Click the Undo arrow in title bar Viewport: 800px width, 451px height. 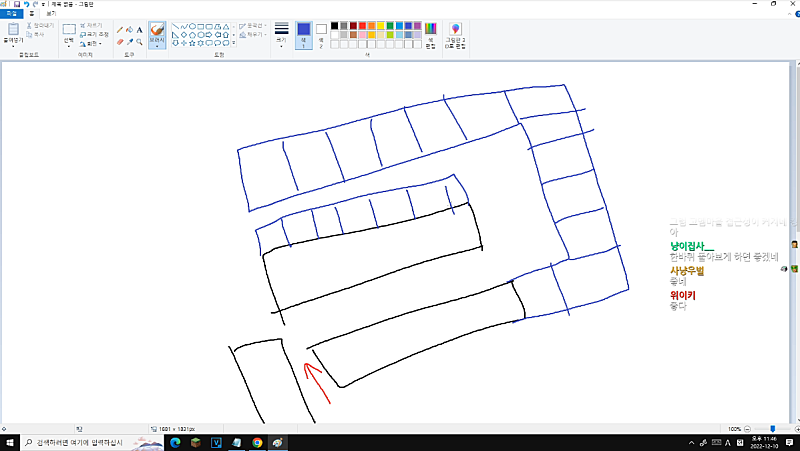click(26, 4)
